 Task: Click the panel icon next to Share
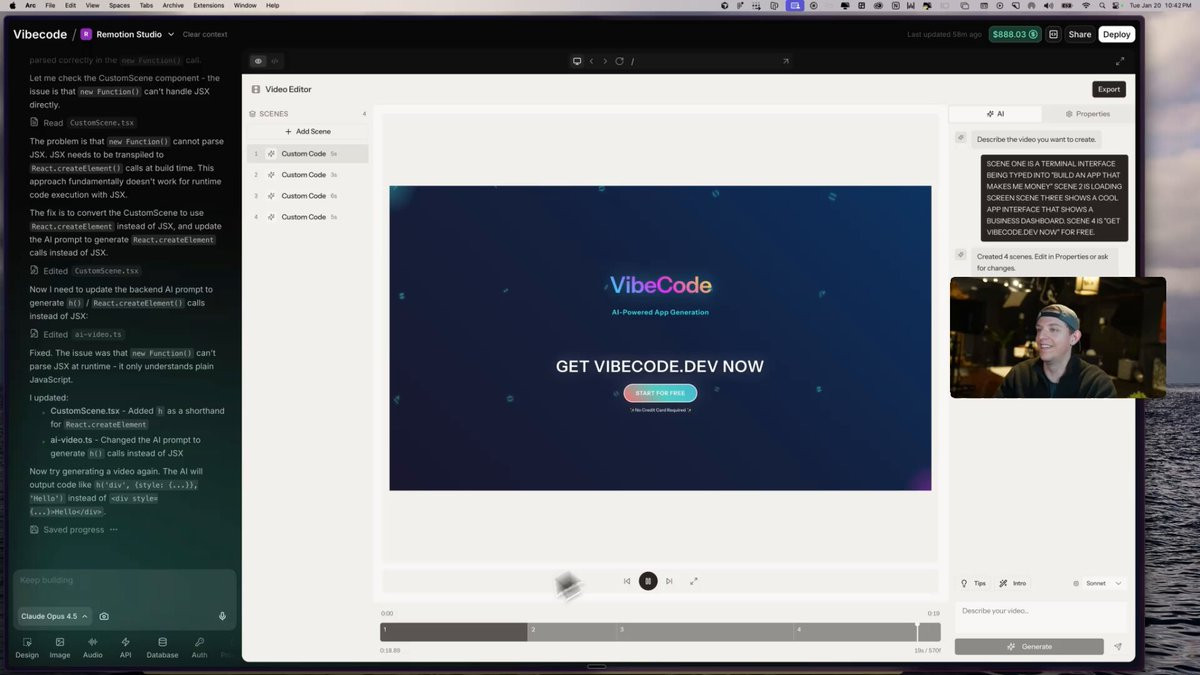[x=1053, y=34]
